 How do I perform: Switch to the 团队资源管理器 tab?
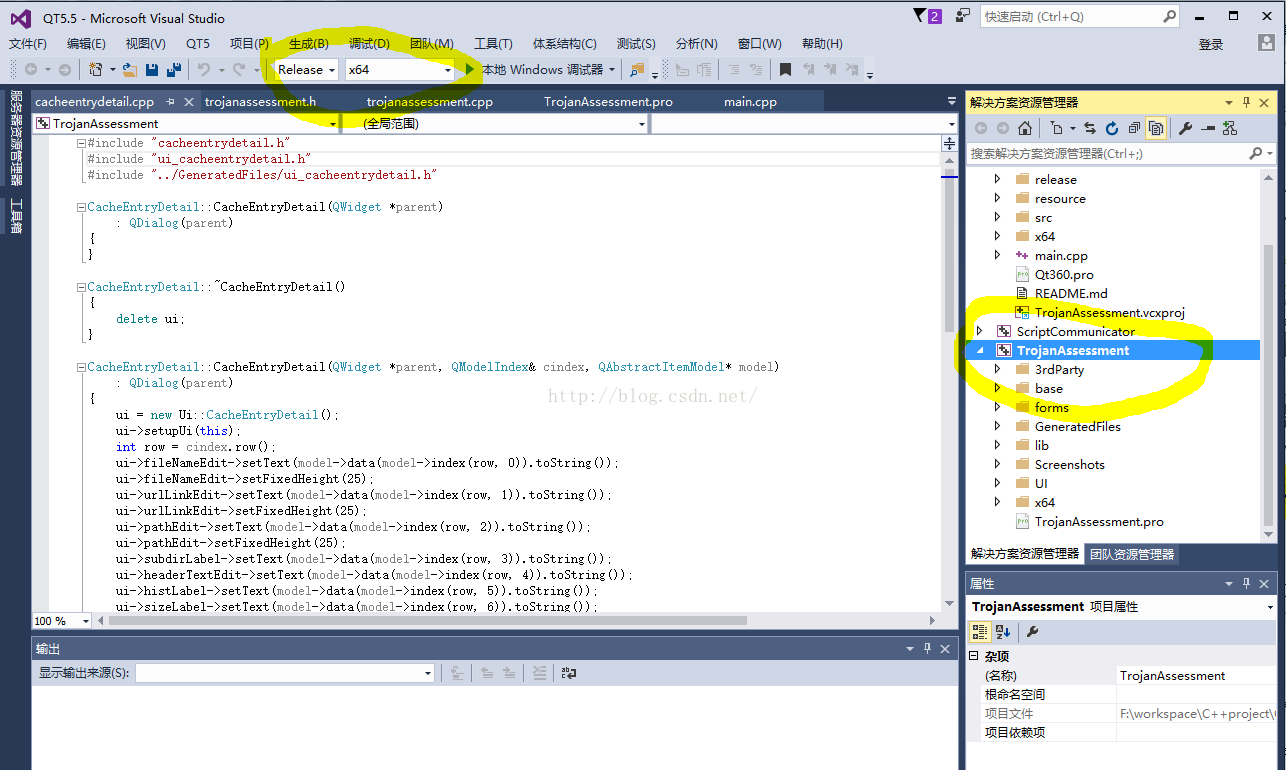tap(1132, 554)
